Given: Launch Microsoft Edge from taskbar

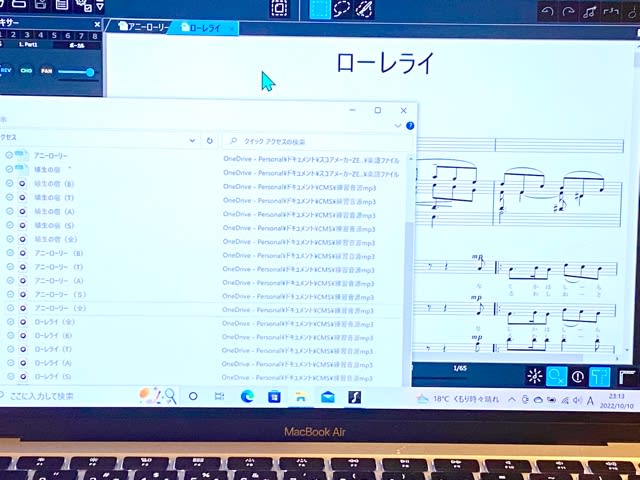Looking at the screenshot, I should (247, 396).
